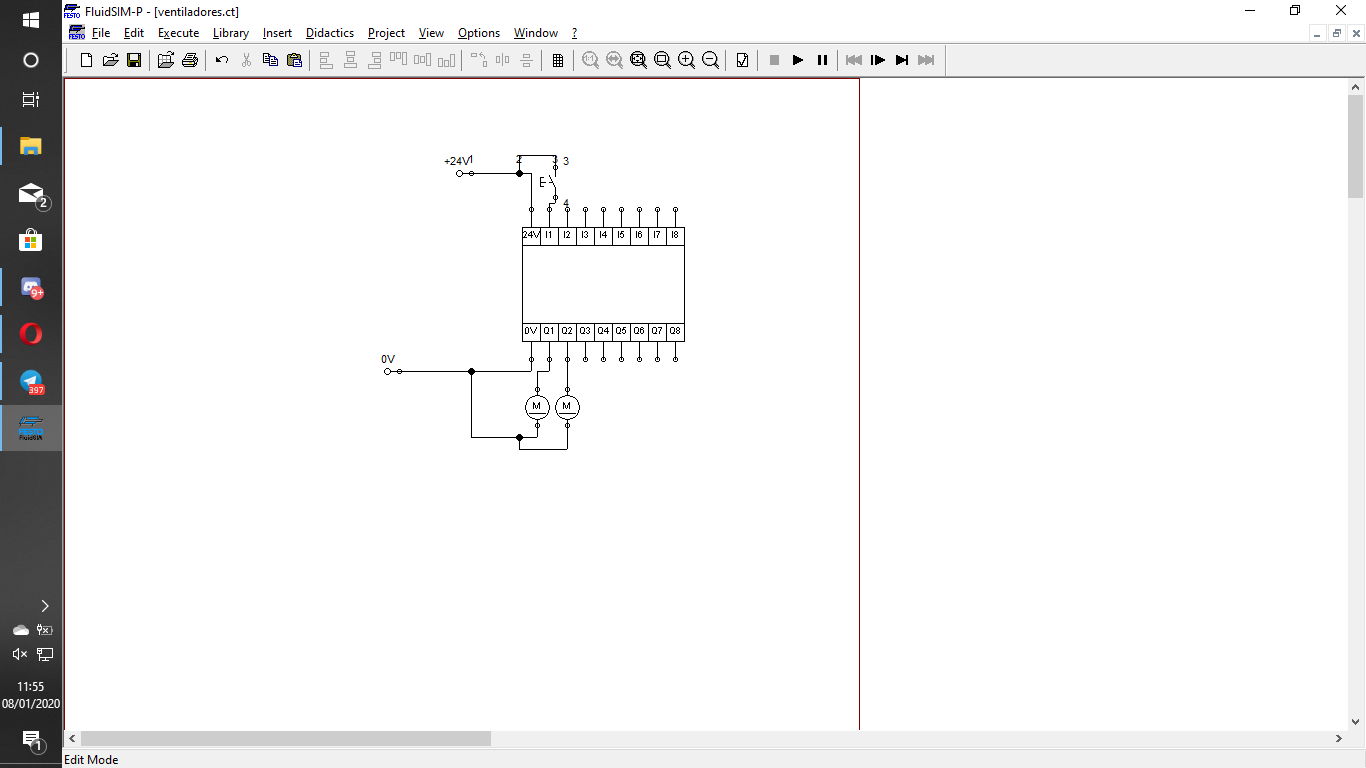This screenshot has width=1366, height=768.
Task: Open circuit preview icon in toolbar
Action: click(x=166, y=60)
